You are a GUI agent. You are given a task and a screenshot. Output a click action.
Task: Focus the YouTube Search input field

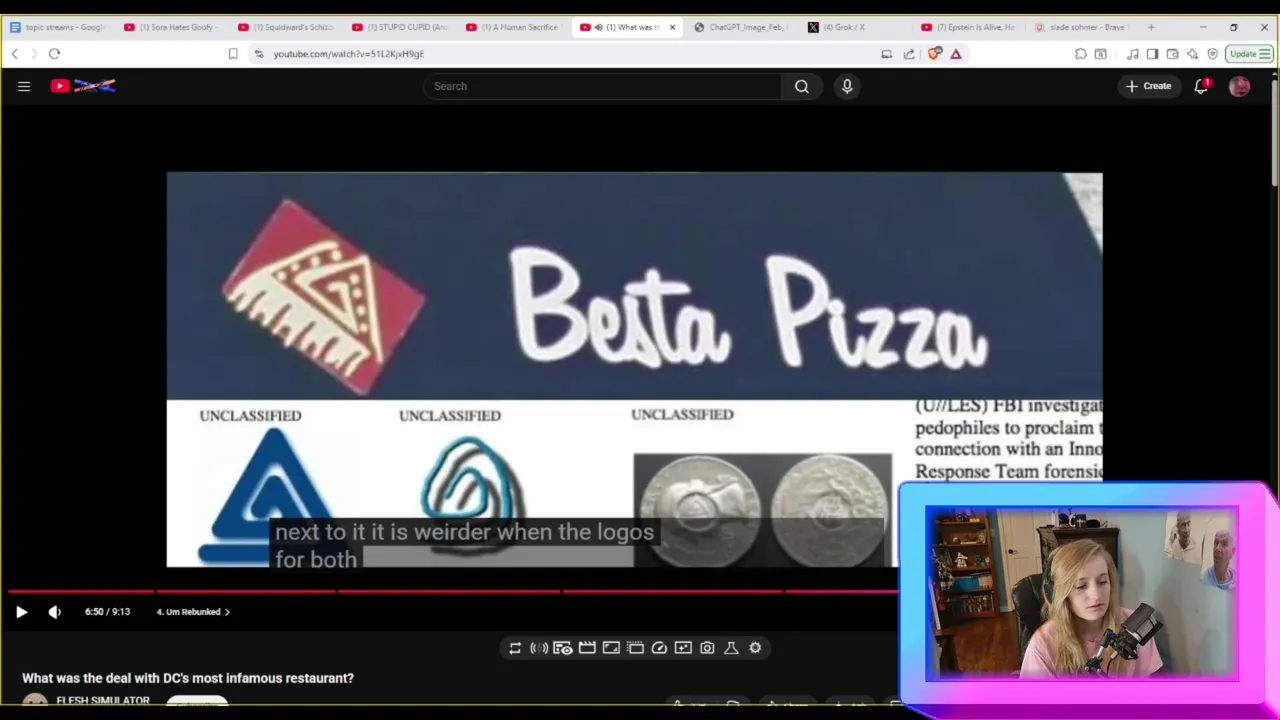tap(603, 86)
